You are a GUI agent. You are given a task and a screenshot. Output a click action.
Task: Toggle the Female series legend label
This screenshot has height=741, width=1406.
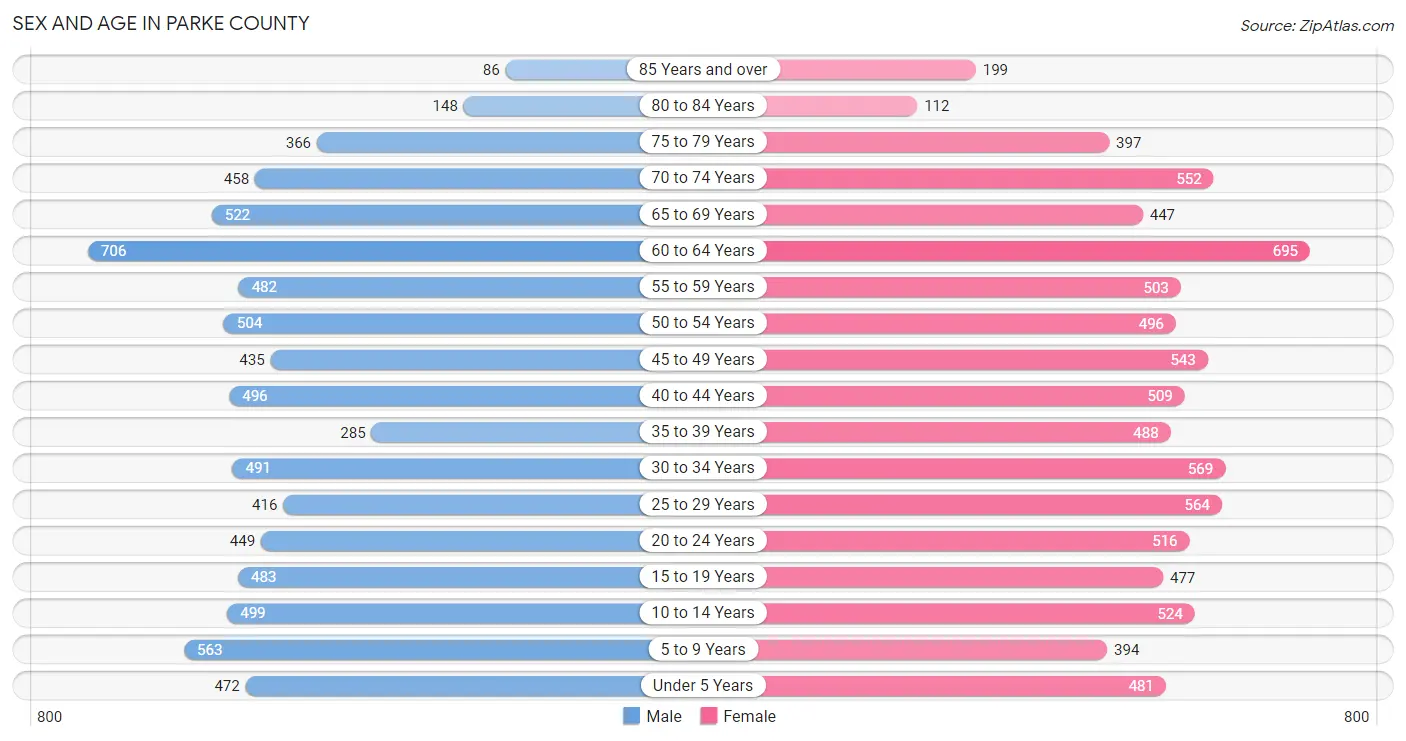coord(750,716)
